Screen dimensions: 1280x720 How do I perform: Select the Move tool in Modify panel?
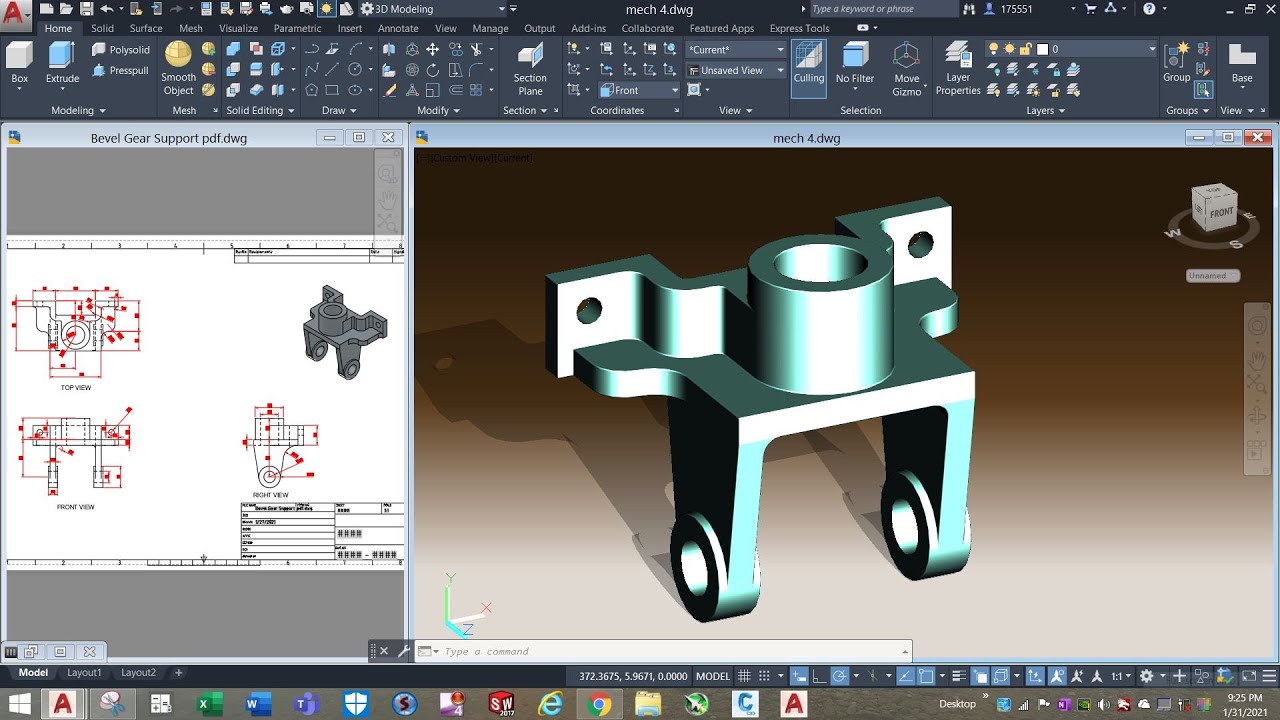pos(432,49)
